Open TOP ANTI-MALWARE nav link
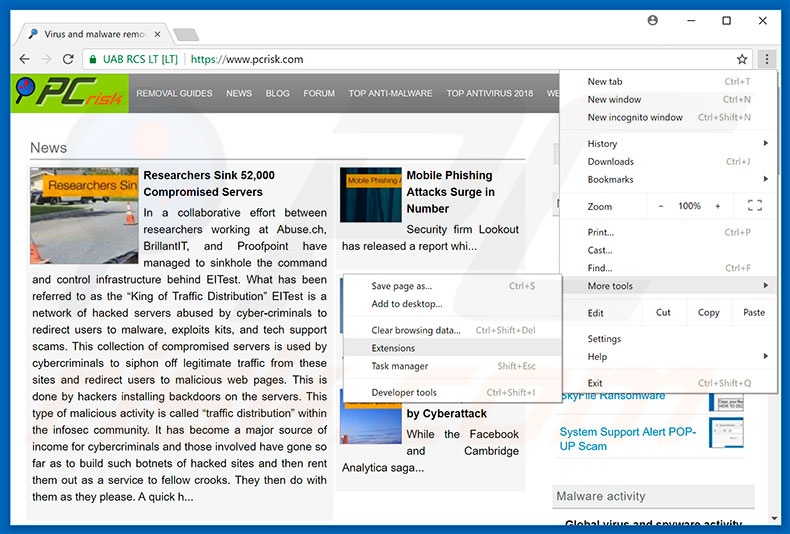790x534 pixels. click(x=390, y=93)
